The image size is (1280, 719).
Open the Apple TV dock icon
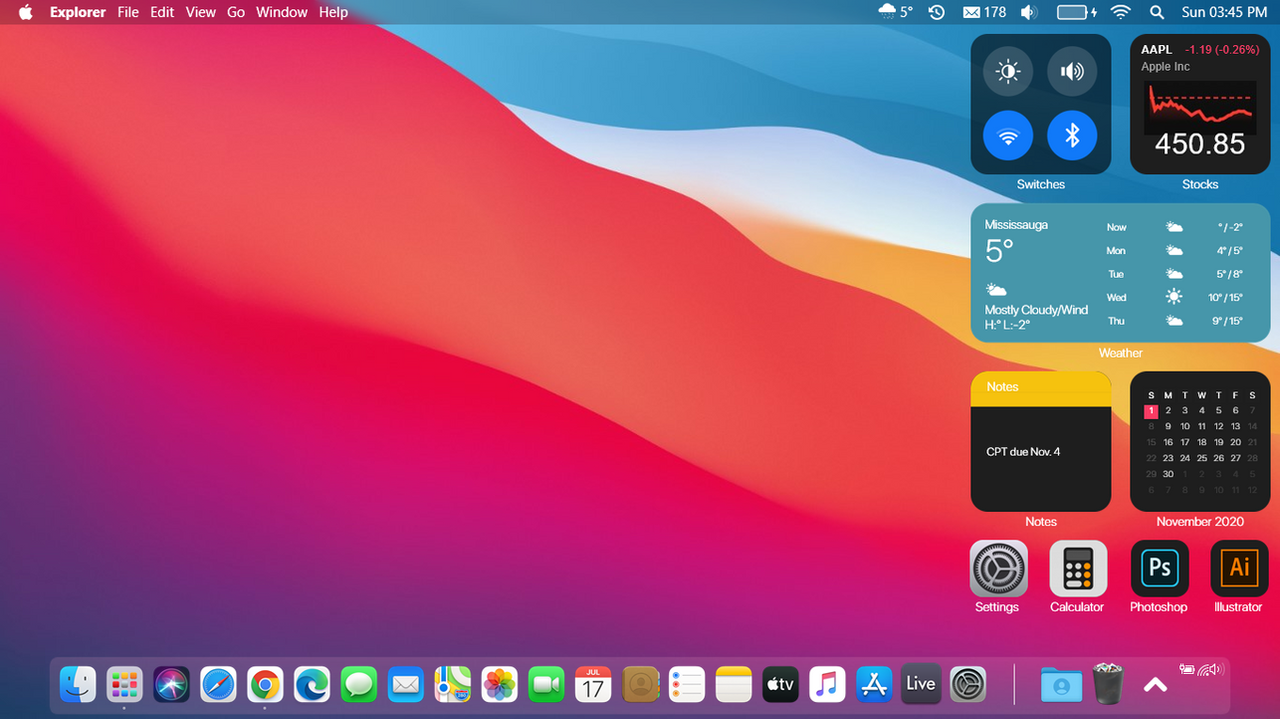(780, 684)
